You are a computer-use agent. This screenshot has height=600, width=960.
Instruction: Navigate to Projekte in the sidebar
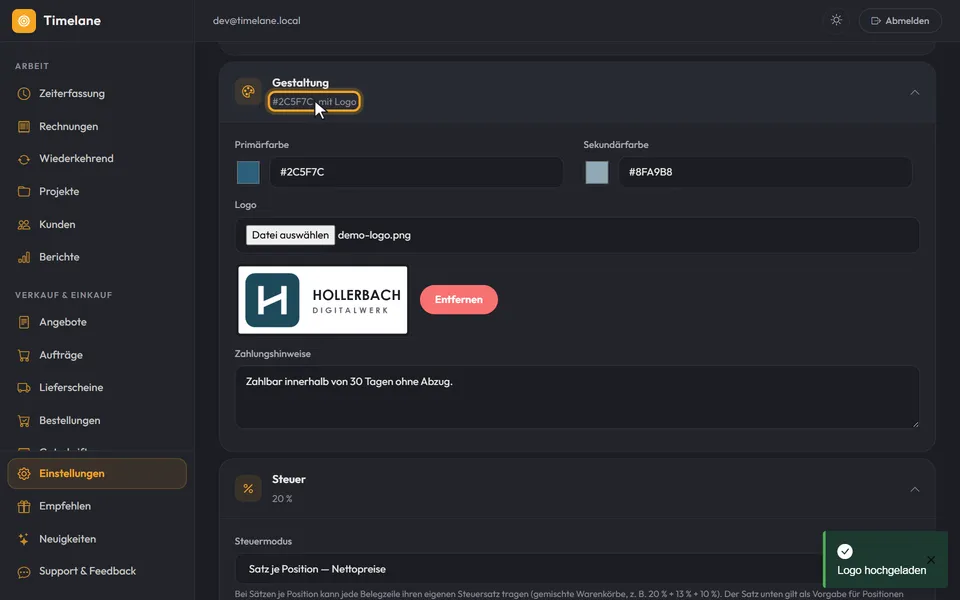[x=97, y=192]
